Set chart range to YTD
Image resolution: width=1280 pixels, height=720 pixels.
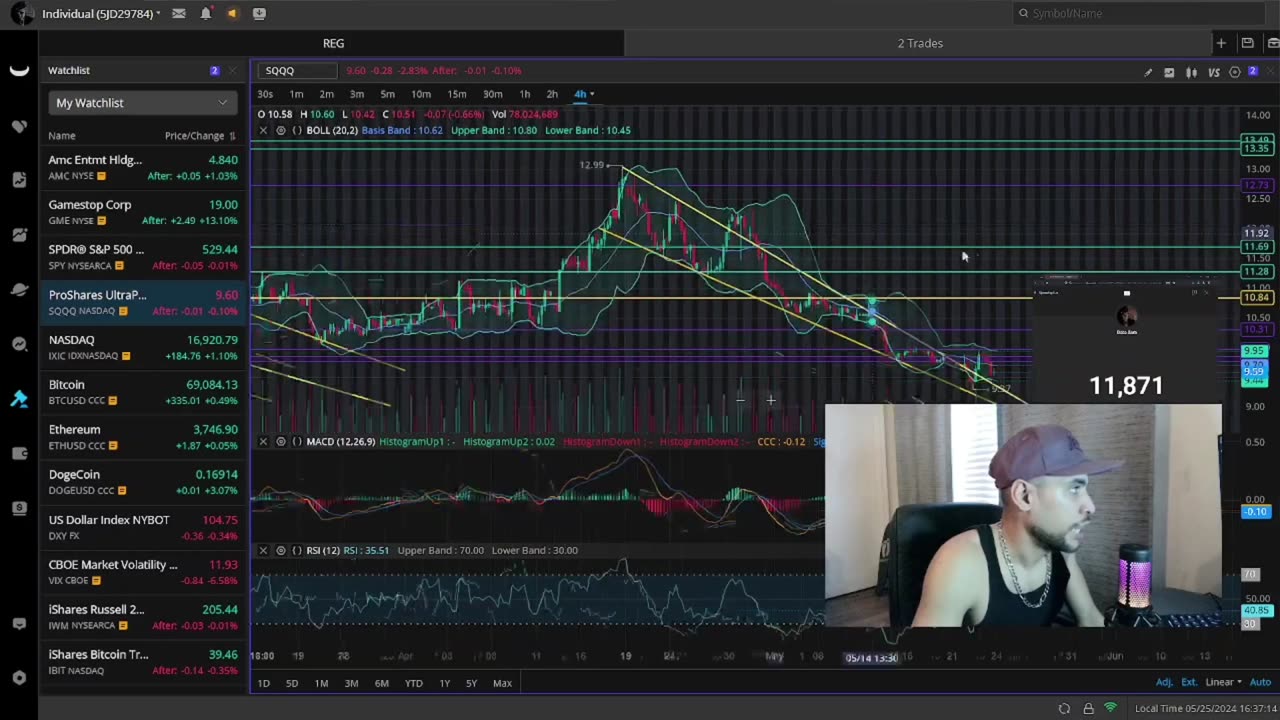(413, 683)
